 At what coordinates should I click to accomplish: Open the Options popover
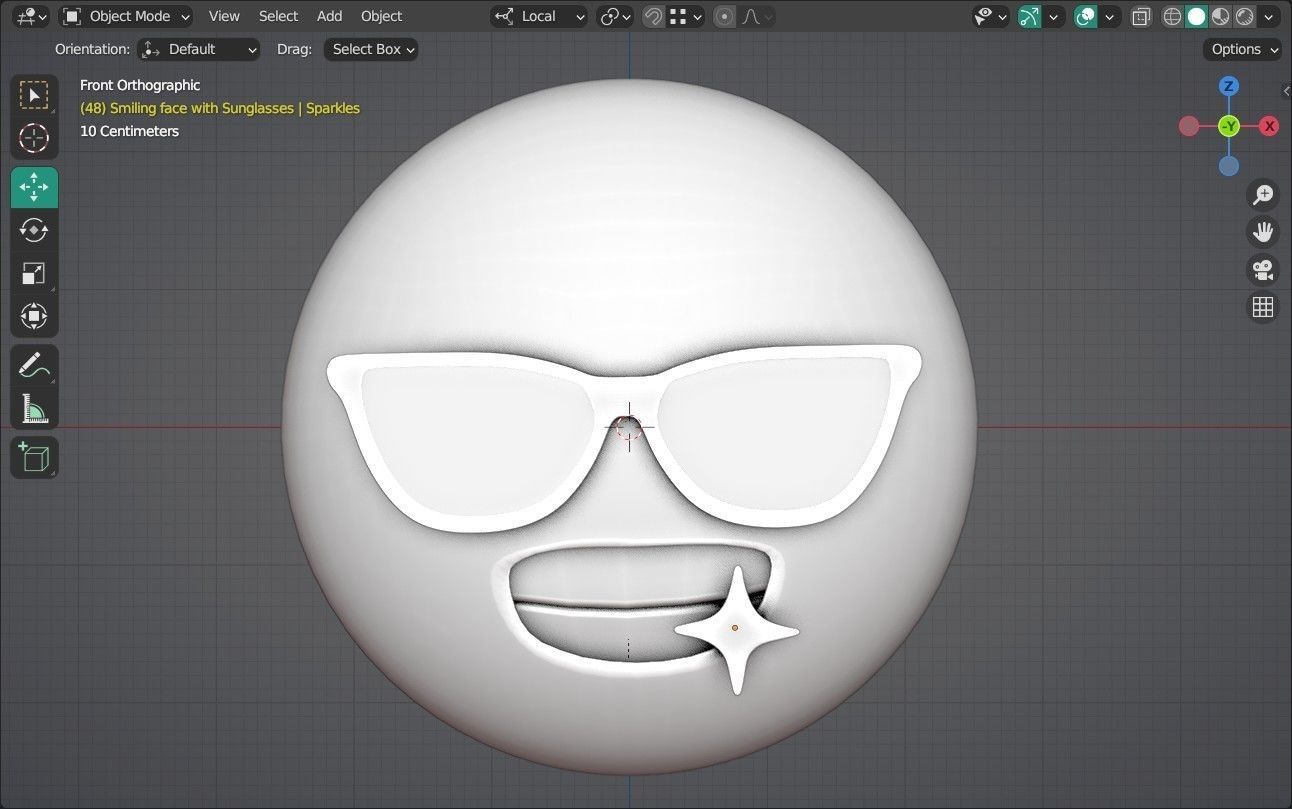[x=1243, y=49]
